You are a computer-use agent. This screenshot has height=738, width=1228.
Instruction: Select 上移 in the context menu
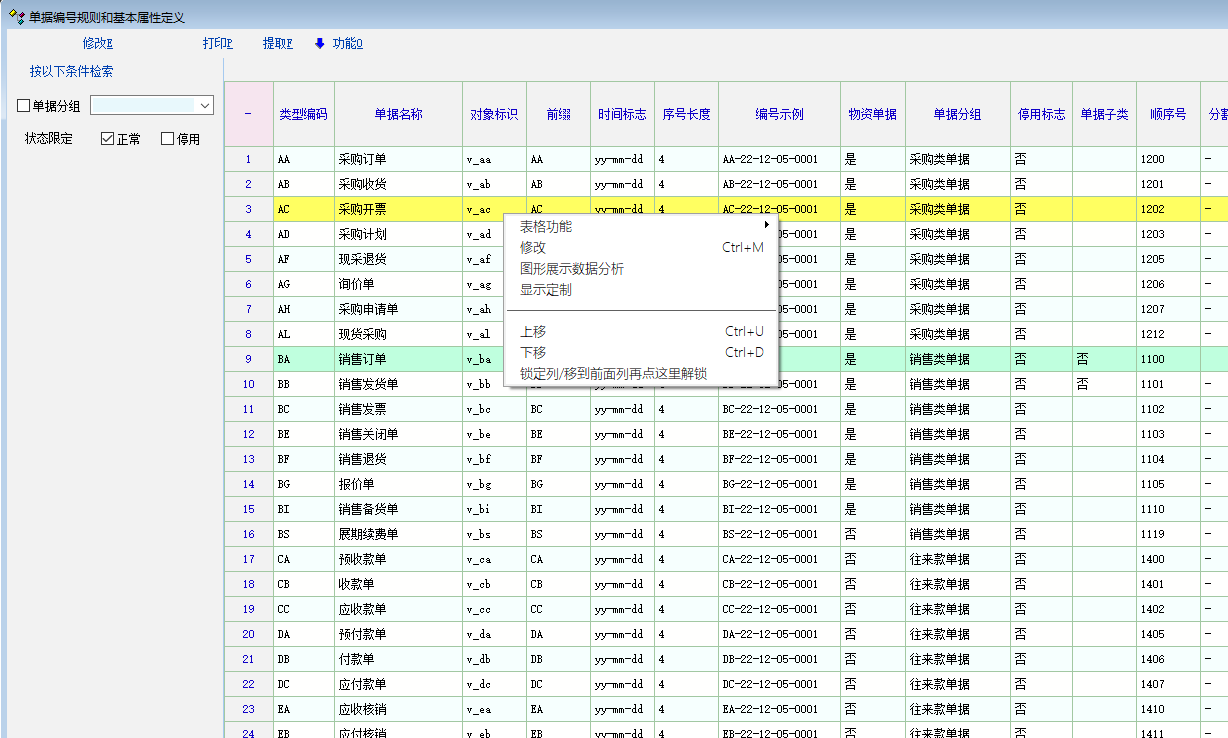click(534, 331)
